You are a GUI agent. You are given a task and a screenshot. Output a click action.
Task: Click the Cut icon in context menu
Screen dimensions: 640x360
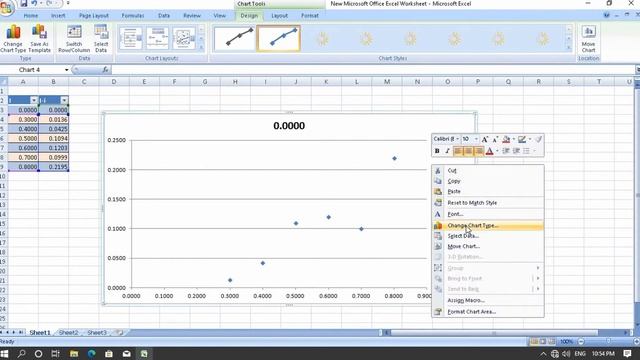pyautogui.click(x=438, y=171)
